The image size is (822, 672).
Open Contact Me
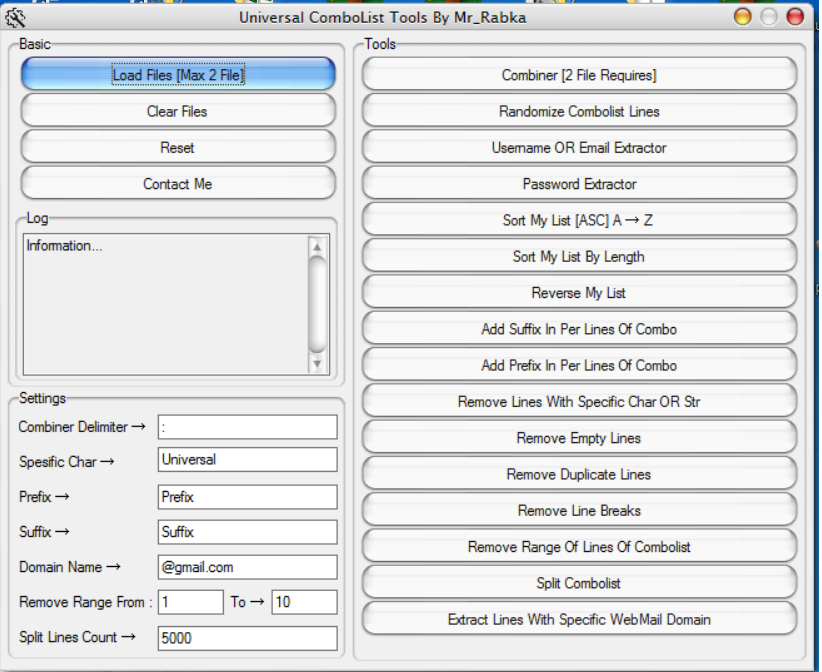click(x=178, y=184)
